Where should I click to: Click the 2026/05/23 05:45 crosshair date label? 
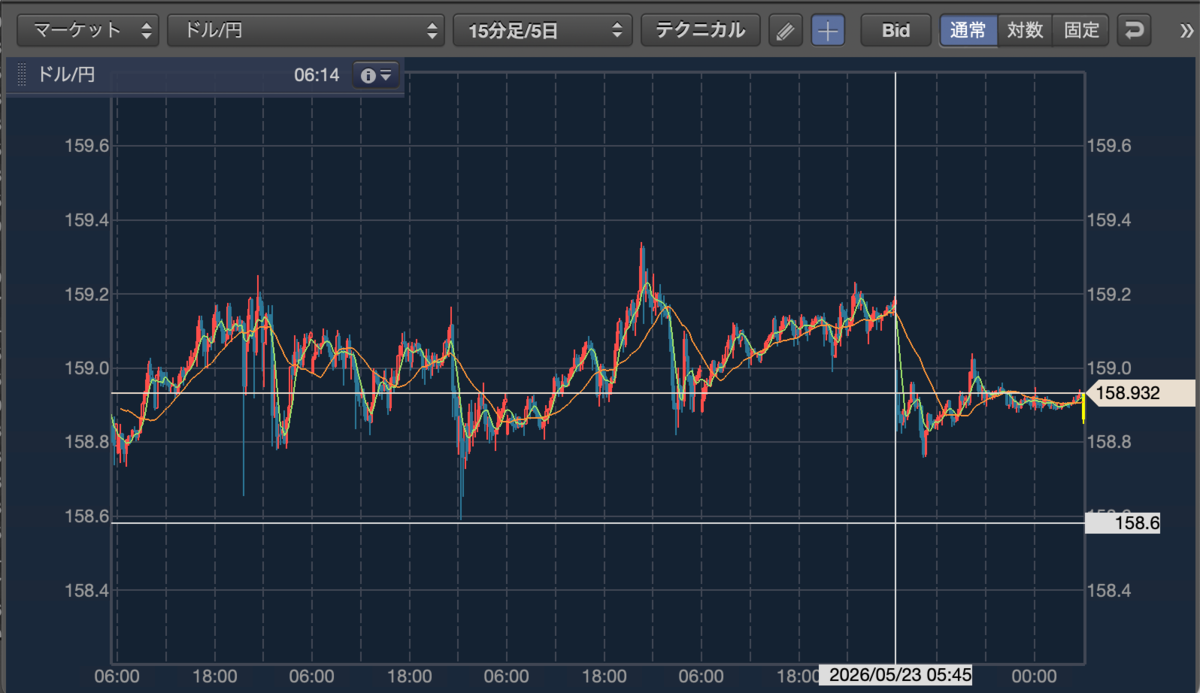click(x=896, y=676)
